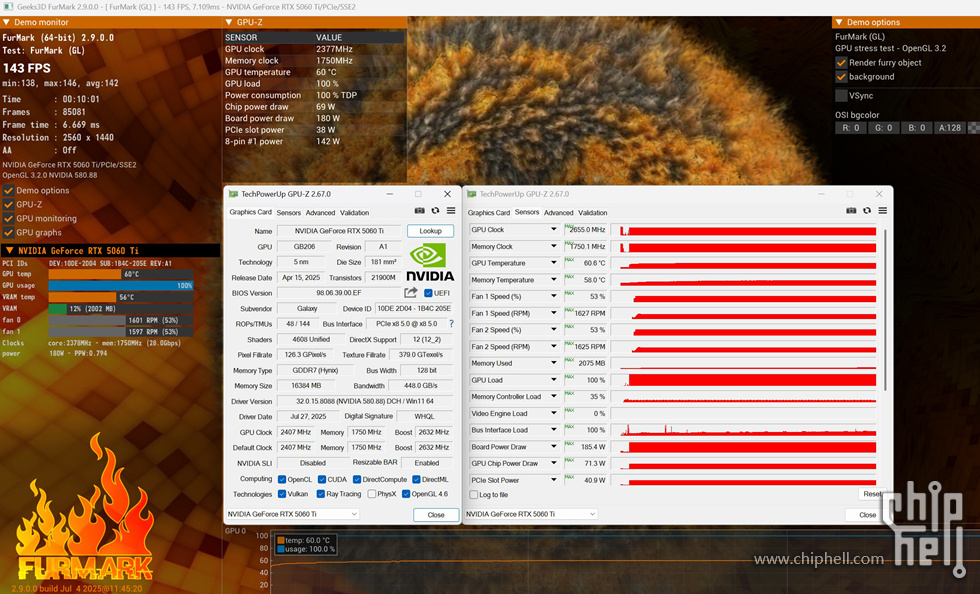Open the hamburger menu in GPU-Z Sensors window
980x594 pixels.
pyautogui.click(x=882, y=211)
